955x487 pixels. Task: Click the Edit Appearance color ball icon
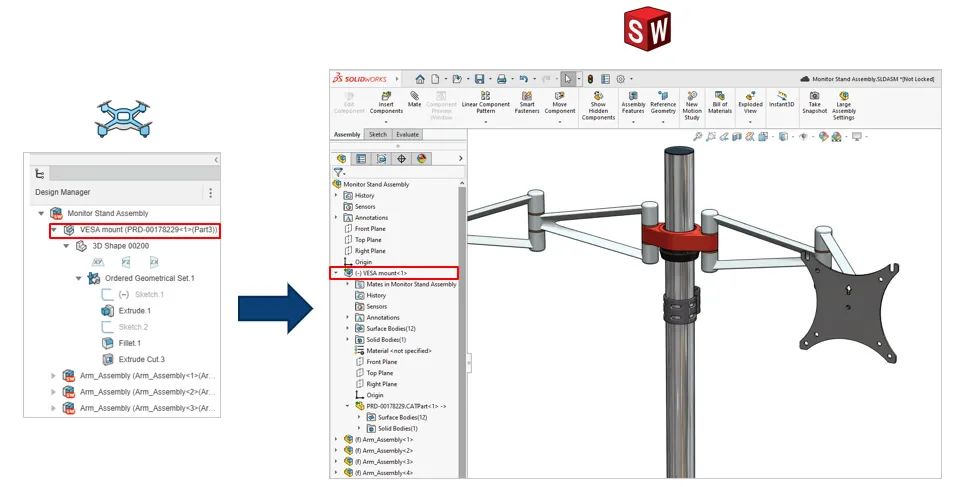tap(823, 137)
